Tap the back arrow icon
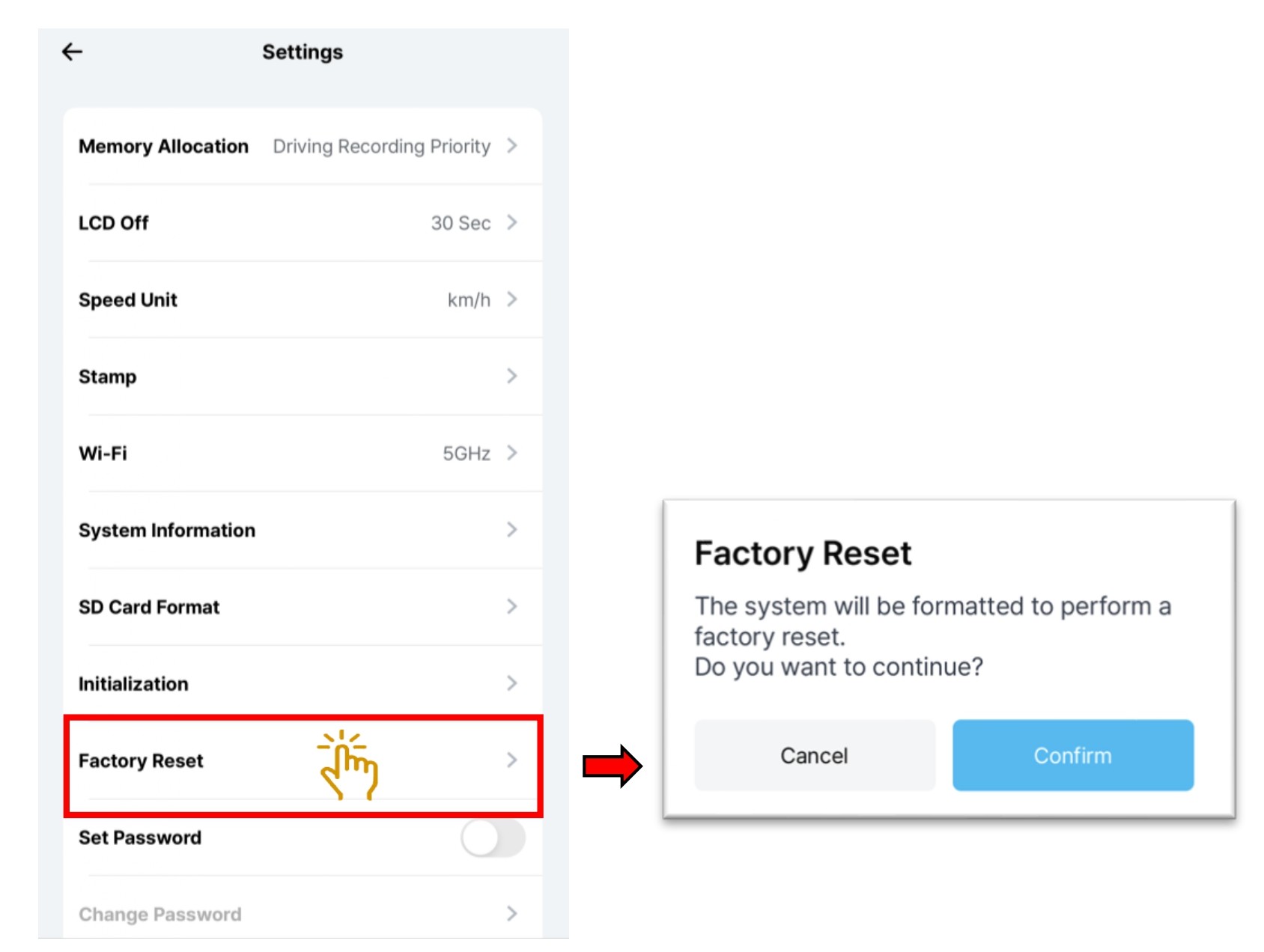Image resolution: width=1264 pixels, height=952 pixels. click(73, 52)
